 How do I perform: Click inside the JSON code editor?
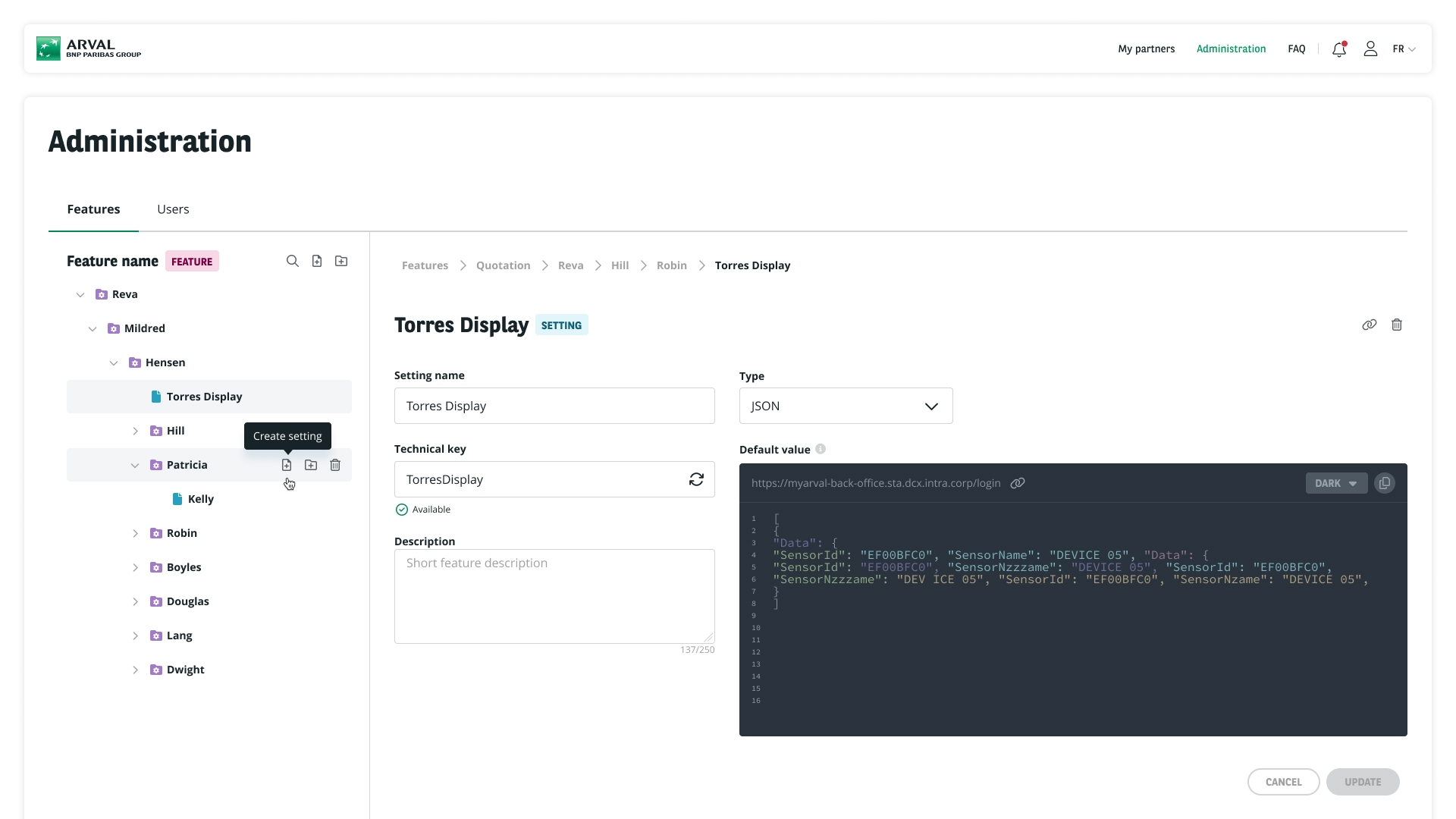pos(1073,619)
